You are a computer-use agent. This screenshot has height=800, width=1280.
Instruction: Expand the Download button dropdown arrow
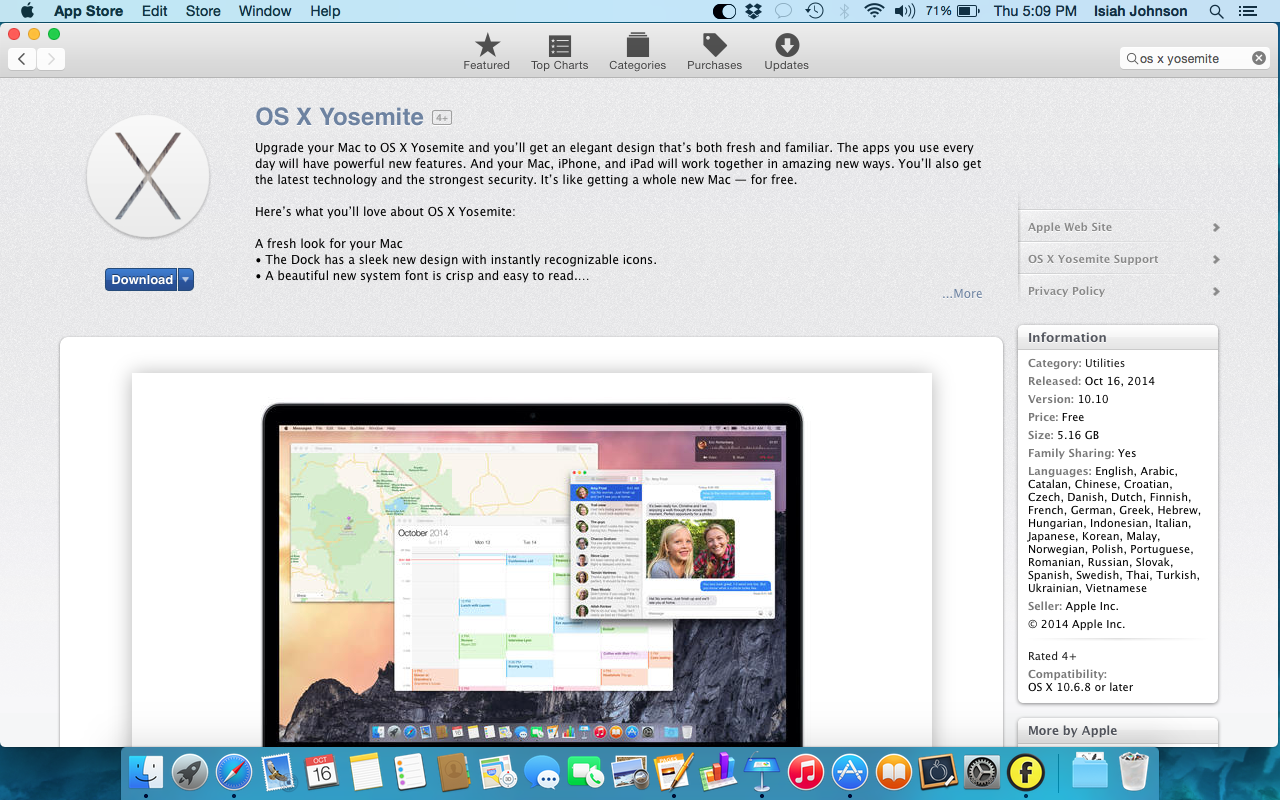point(186,280)
